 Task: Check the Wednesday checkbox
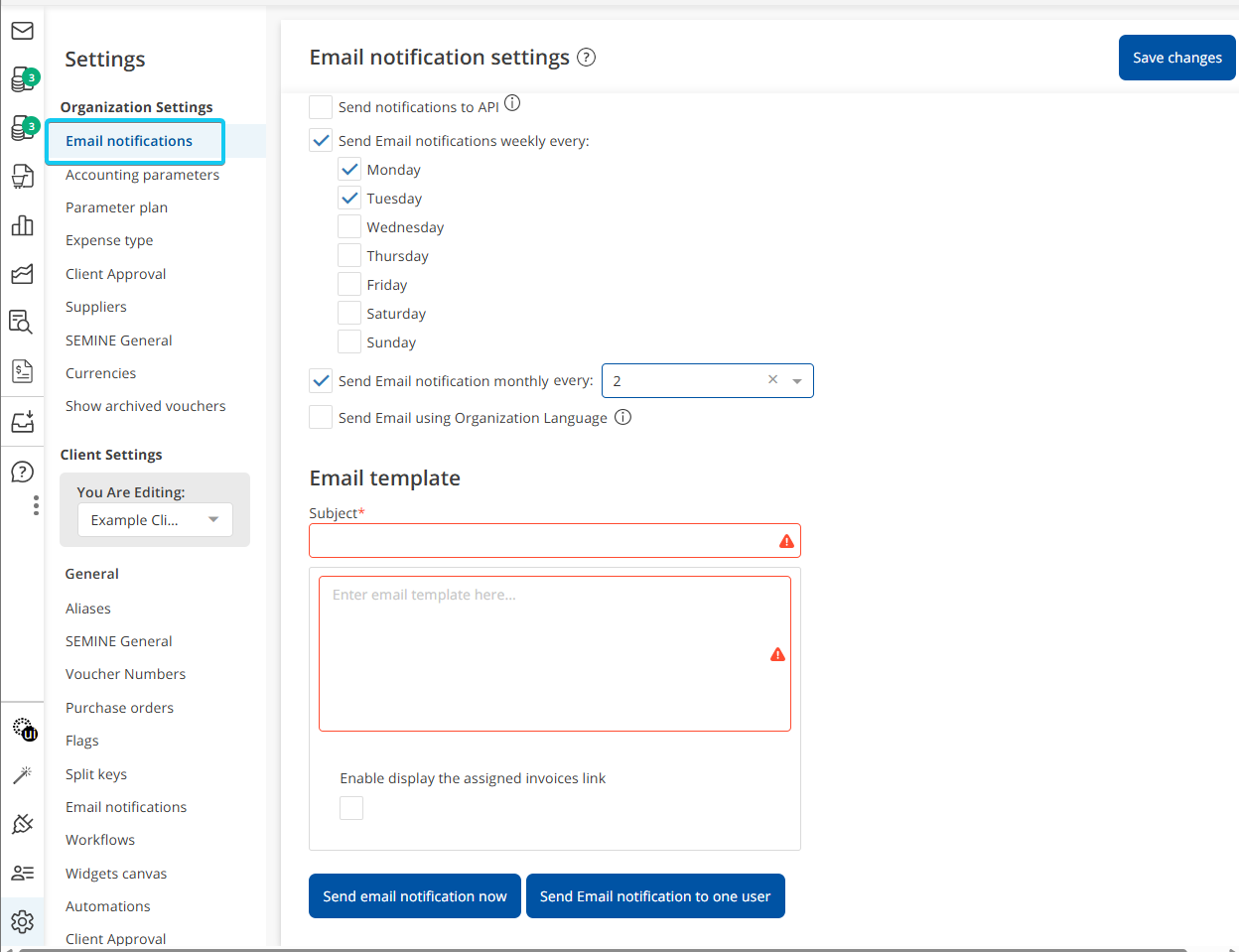pos(349,226)
